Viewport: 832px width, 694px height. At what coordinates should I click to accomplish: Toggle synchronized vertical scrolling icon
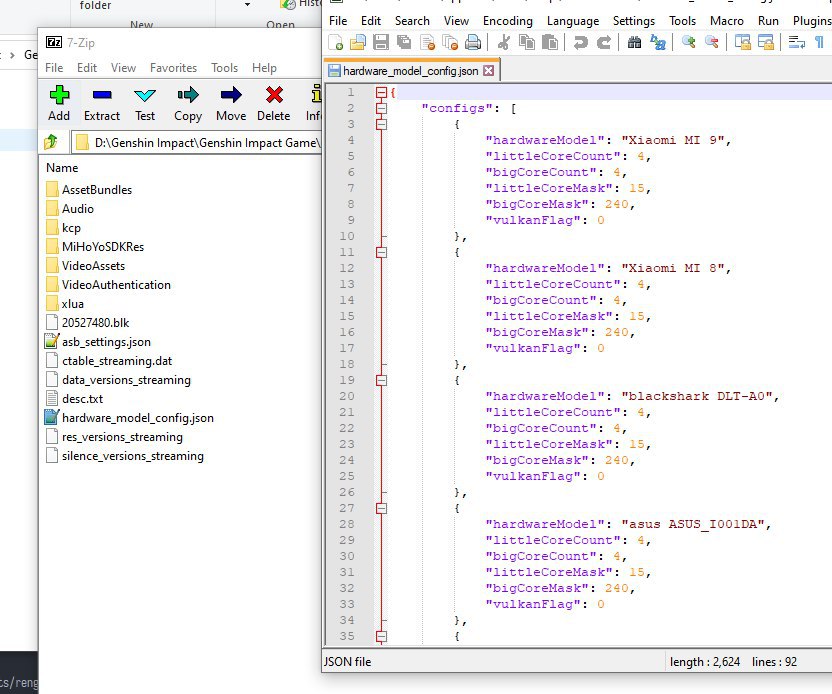pos(742,42)
